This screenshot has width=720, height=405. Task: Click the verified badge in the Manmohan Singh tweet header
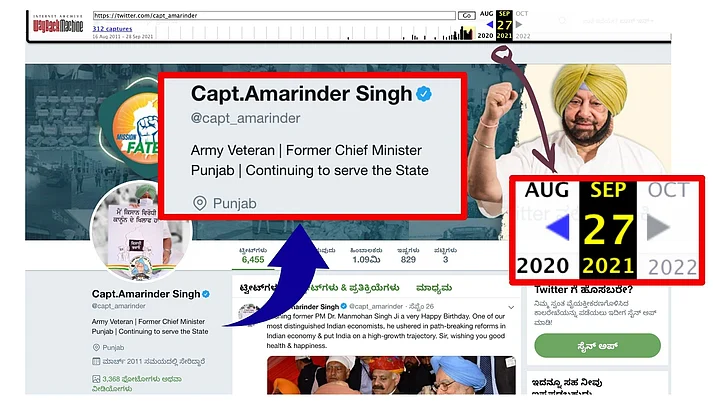[x=343, y=306]
